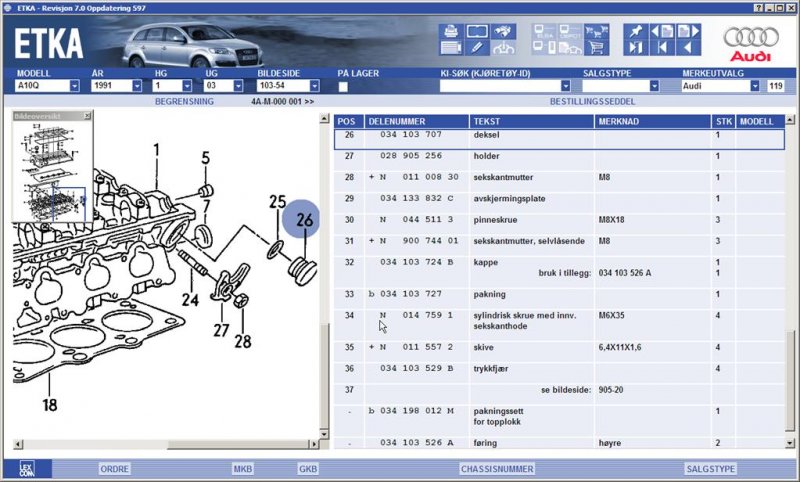
Task: Click the ELSA link icon
Action: [544, 32]
